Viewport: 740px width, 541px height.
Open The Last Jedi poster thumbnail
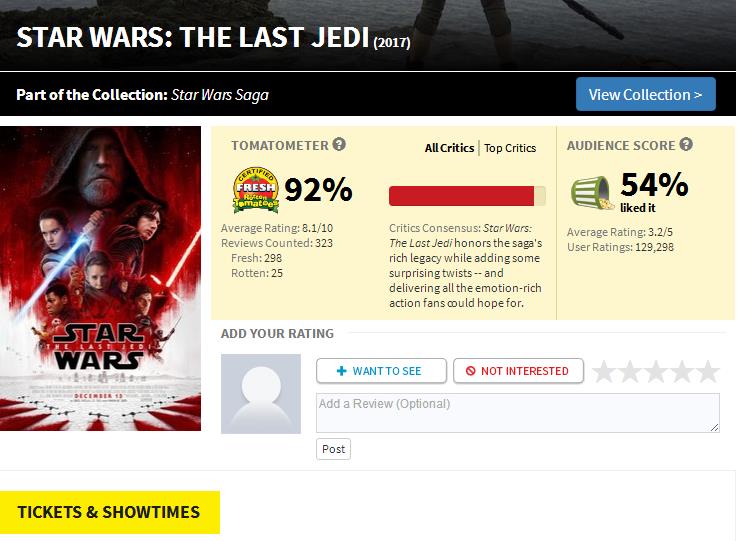tap(100, 278)
